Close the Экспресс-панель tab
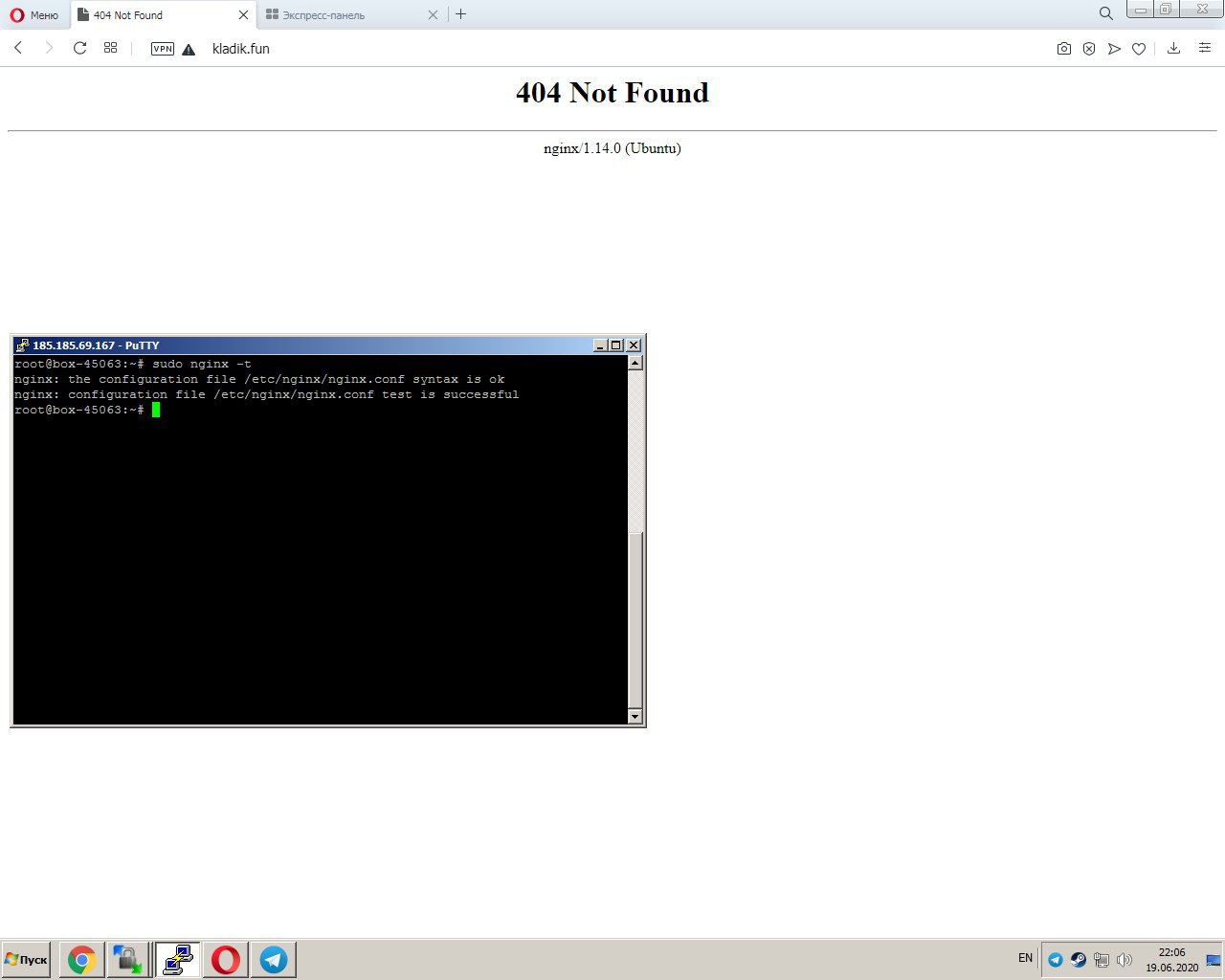 point(433,14)
